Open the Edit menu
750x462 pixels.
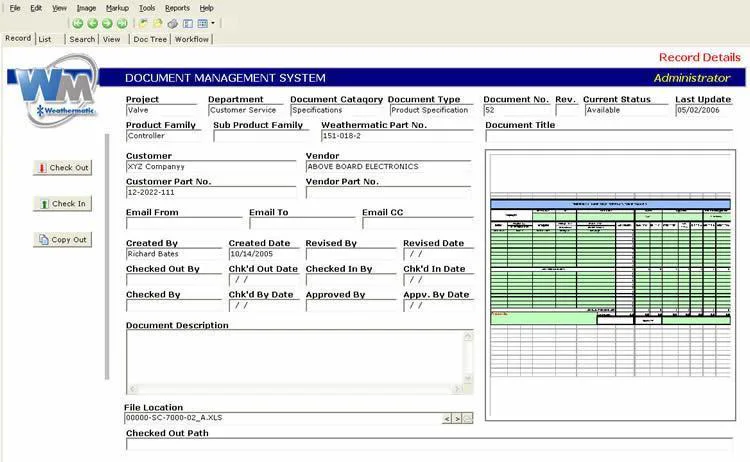point(36,8)
